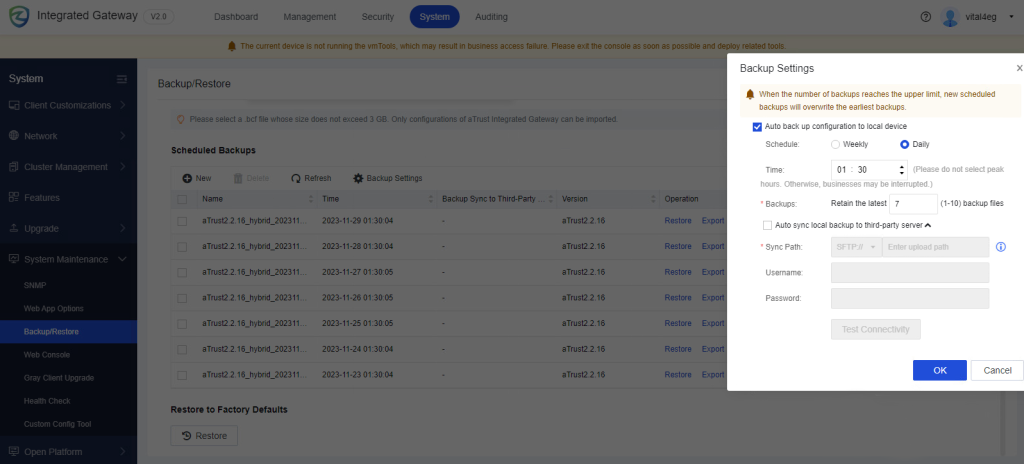This screenshot has width=1024, height=464.
Task: Open the vital4eg user dropdown arrow
Action: 1012,18
